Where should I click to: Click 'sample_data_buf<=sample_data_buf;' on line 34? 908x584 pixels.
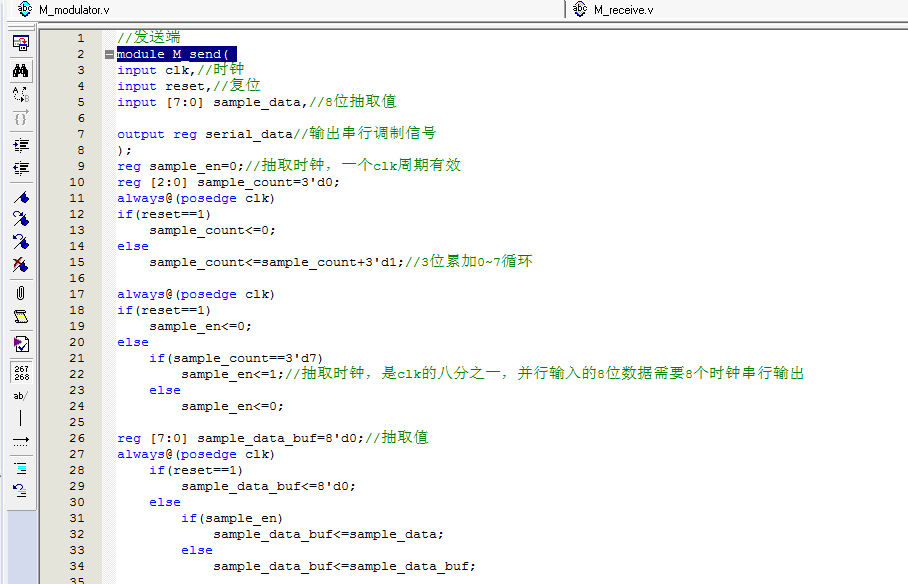345,567
